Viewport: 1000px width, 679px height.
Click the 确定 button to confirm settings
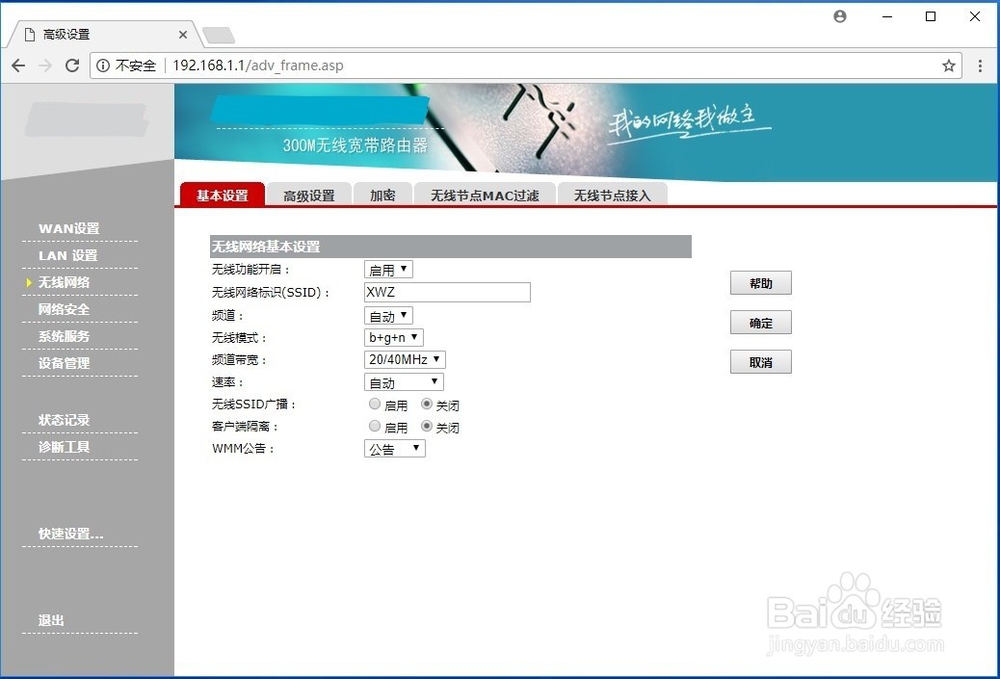(x=760, y=322)
